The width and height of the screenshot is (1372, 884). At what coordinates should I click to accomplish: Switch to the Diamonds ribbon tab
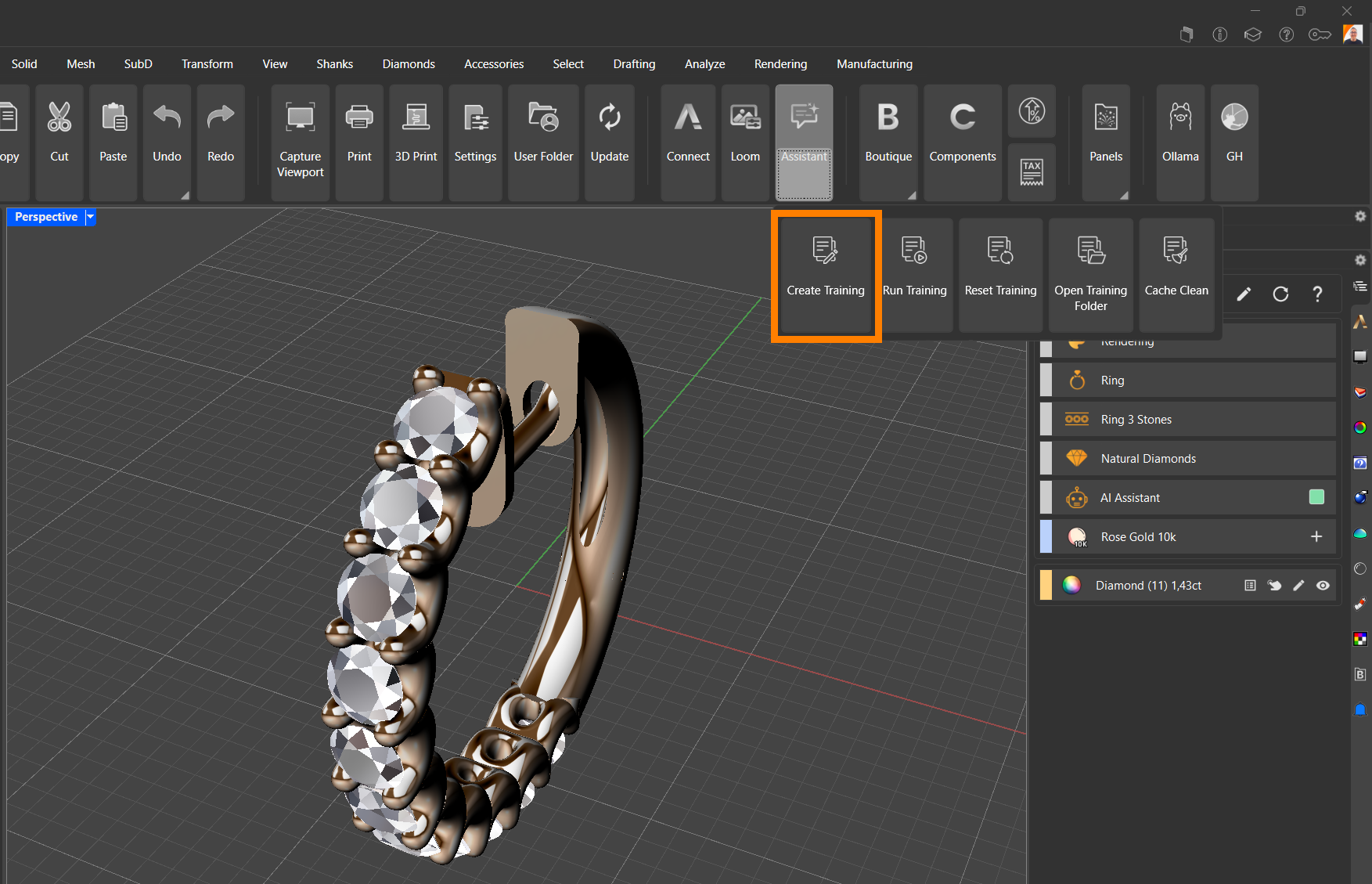click(409, 64)
